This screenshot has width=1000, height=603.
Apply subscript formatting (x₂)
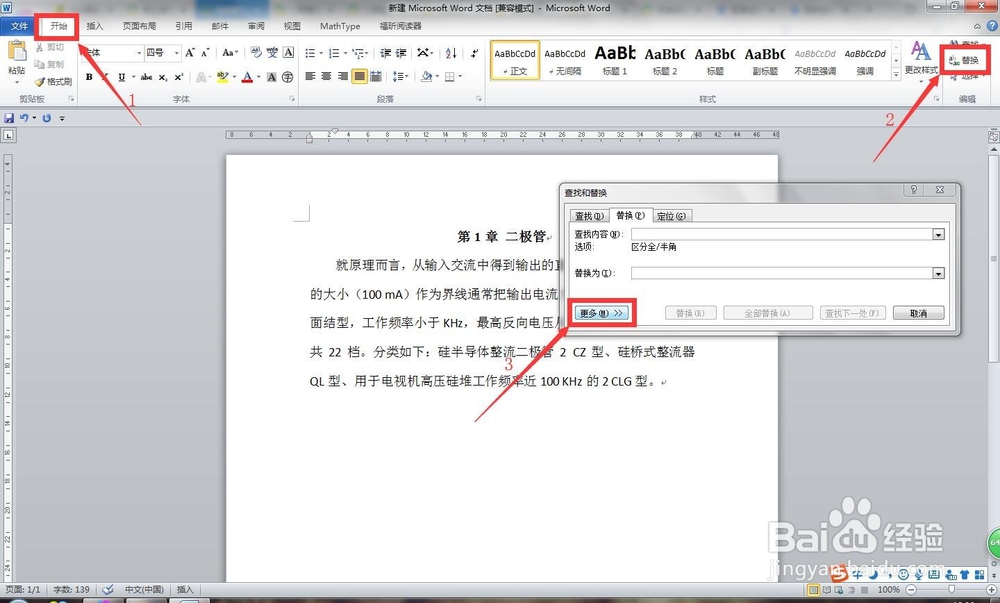(163, 77)
